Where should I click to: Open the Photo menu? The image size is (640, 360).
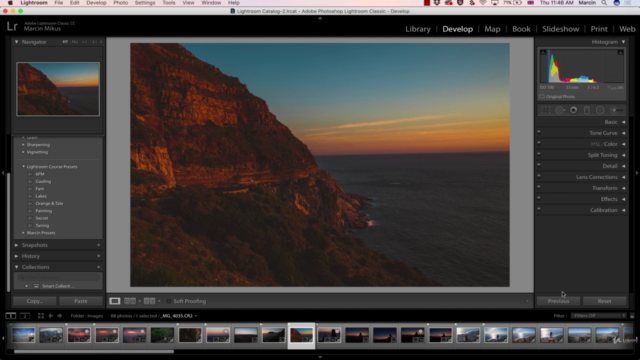pyautogui.click(x=120, y=3)
